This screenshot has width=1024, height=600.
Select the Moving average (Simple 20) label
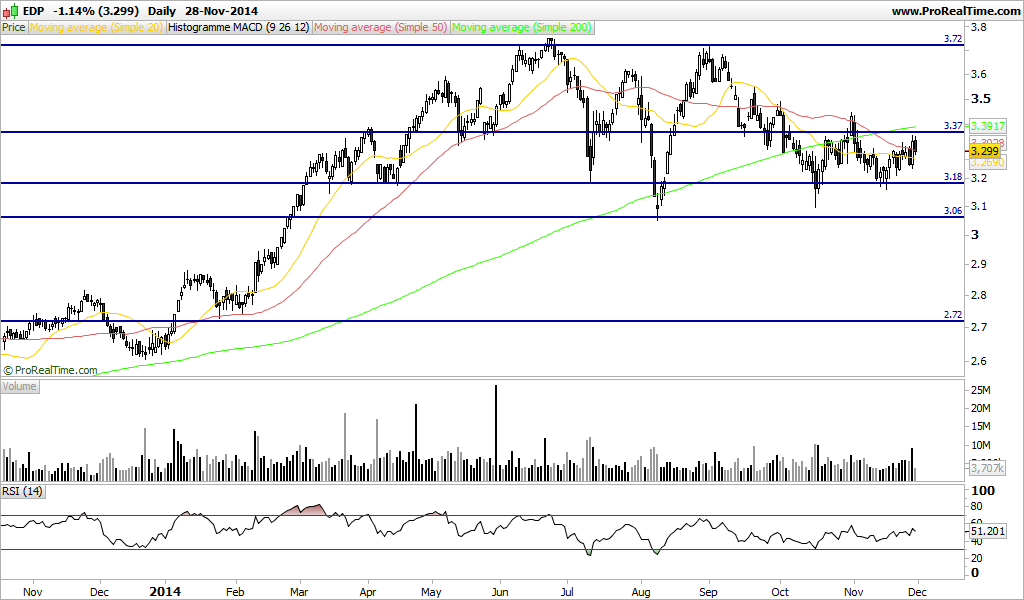[x=96, y=27]
